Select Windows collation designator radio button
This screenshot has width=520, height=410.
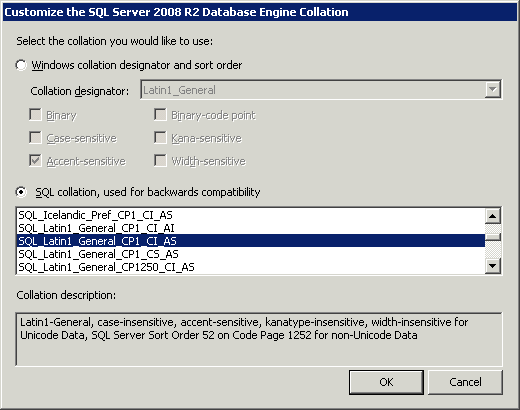tap(21, 65)
